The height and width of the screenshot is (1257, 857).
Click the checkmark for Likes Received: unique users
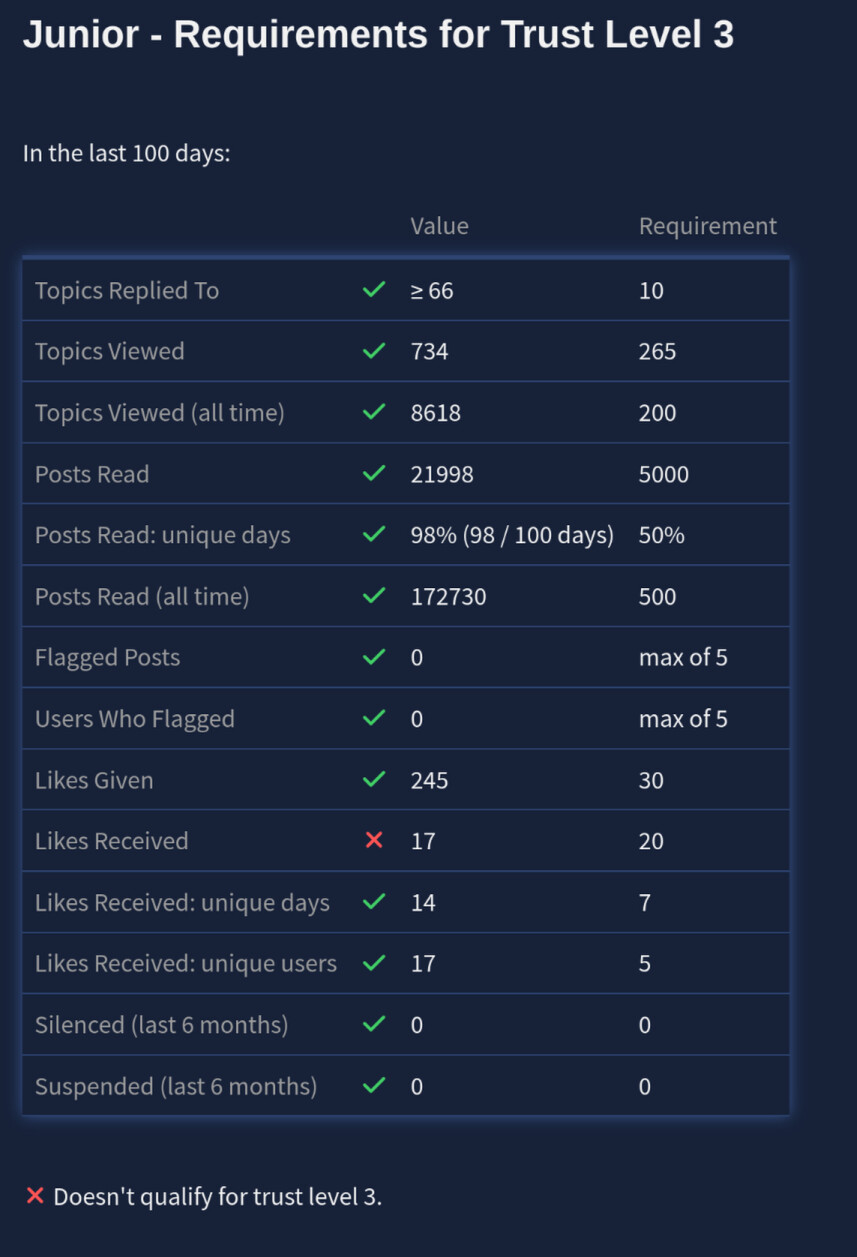point(374,963)
